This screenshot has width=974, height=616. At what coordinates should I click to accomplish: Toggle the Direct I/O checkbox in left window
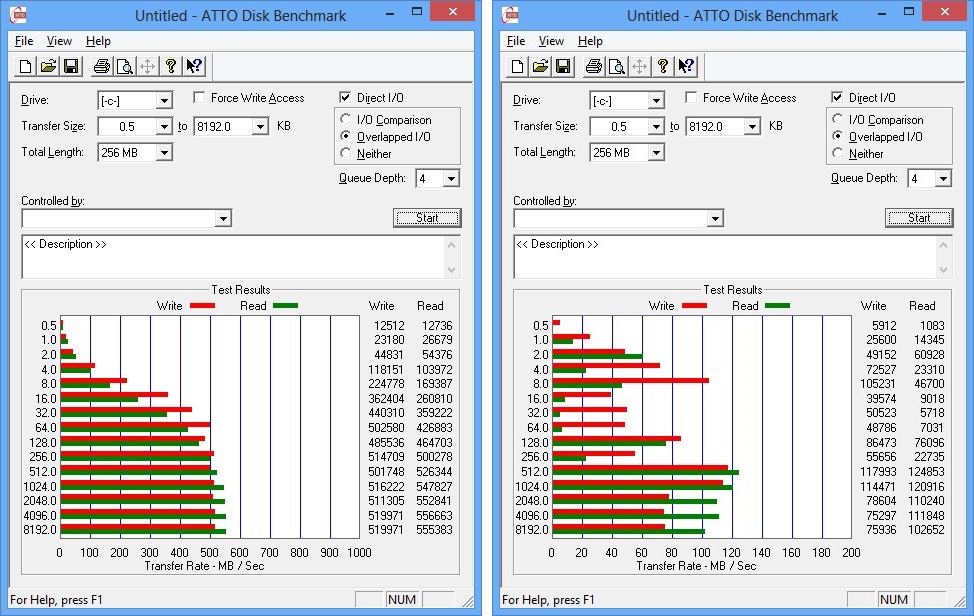coord(345,97)
